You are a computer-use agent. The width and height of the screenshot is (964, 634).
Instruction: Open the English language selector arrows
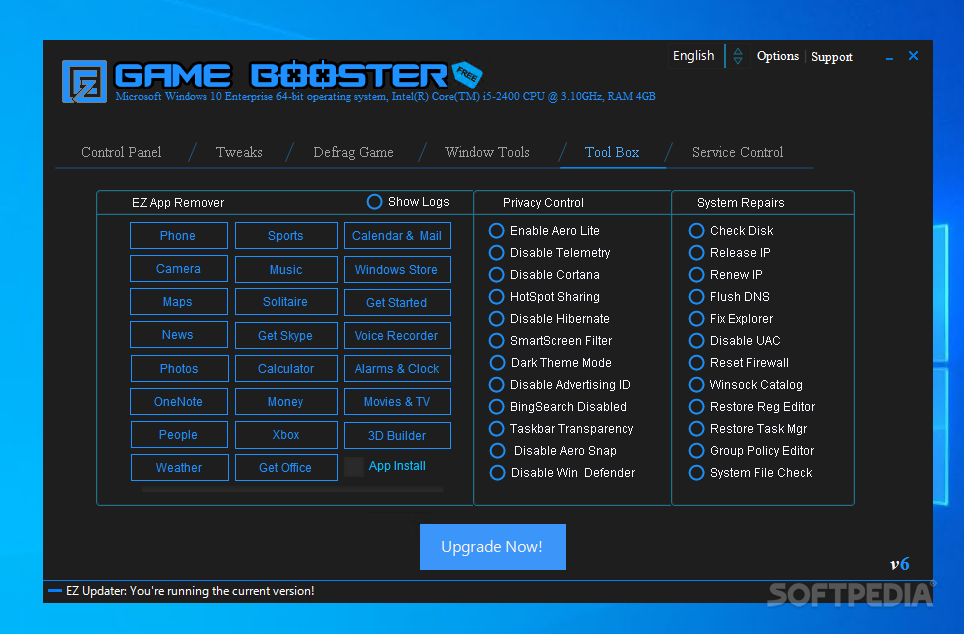coord(738,56)
